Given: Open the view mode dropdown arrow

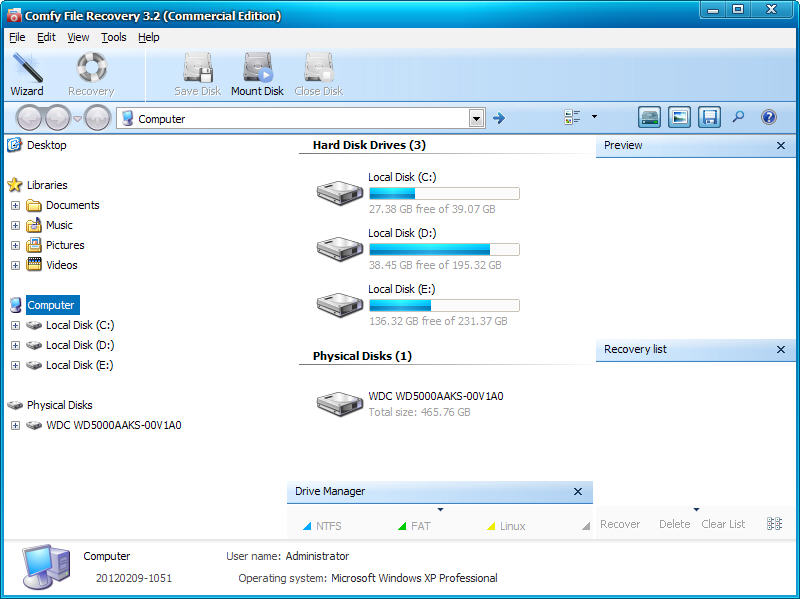Looking at the screenshot, I should [x=594, y=117].
